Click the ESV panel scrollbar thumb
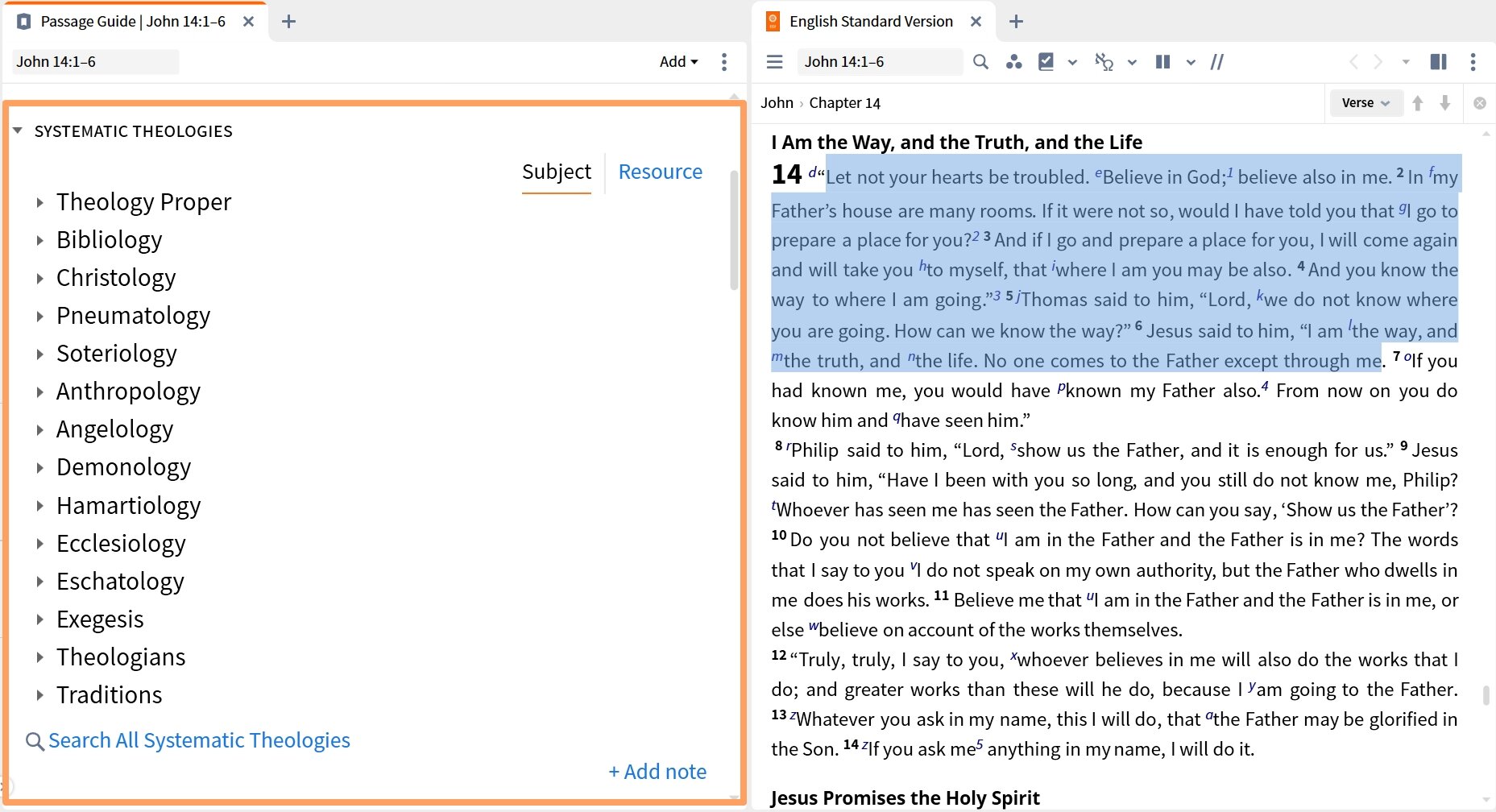The height and width of the screenshot is (812, 1496). pyautogui.click(x=1486, y=694)
